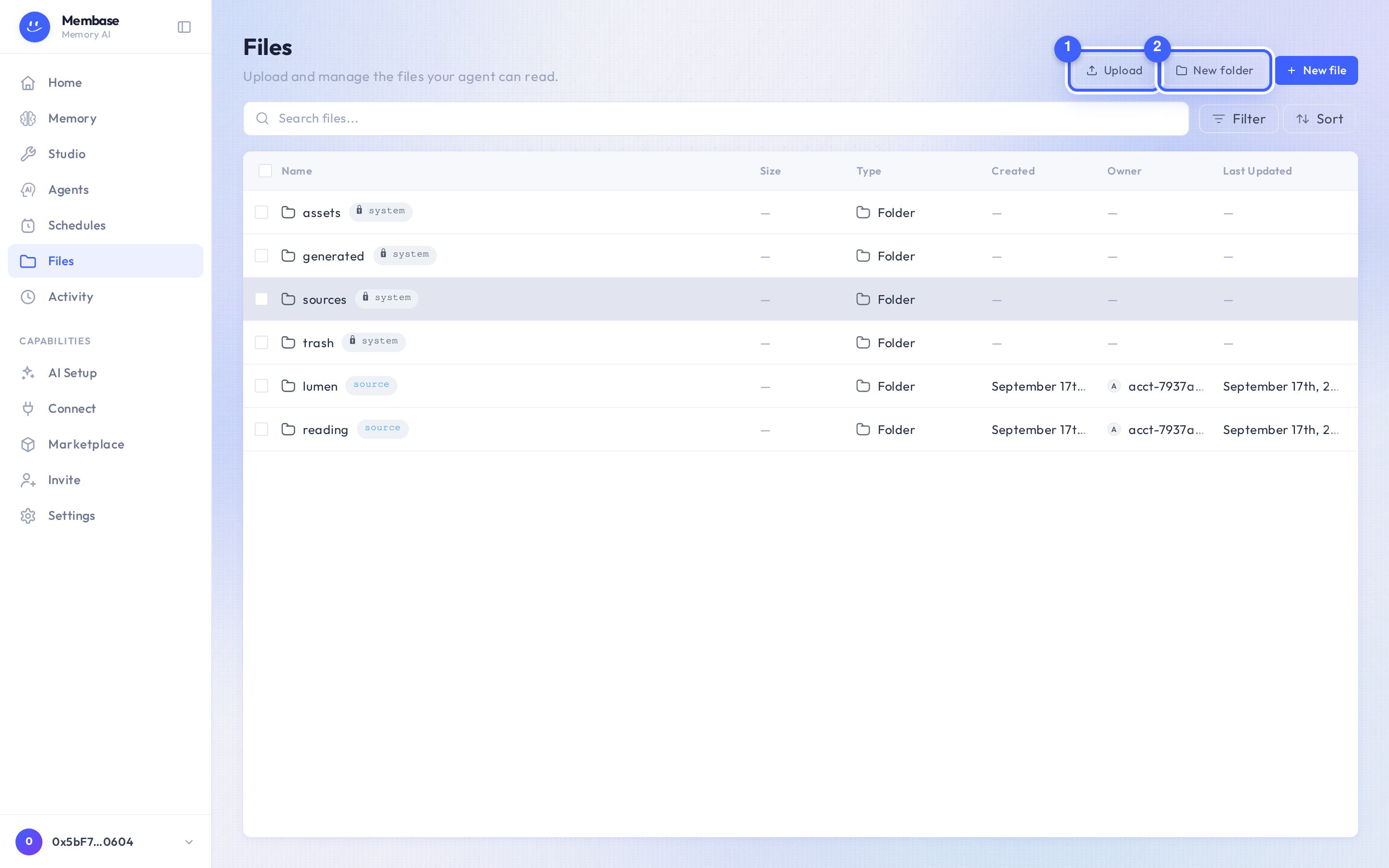This screenshot has width=1389, height=868.
Task: Click the assets folder icon
Action: pos(288,212)
